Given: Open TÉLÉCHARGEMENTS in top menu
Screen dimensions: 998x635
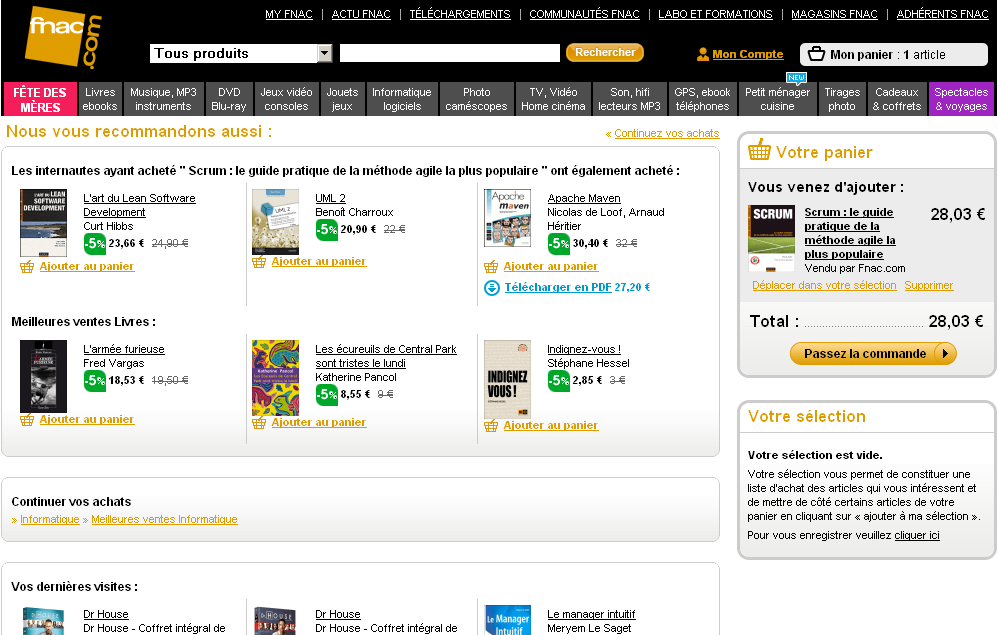Looking at the screenshot, I should (x=460, y=14).
